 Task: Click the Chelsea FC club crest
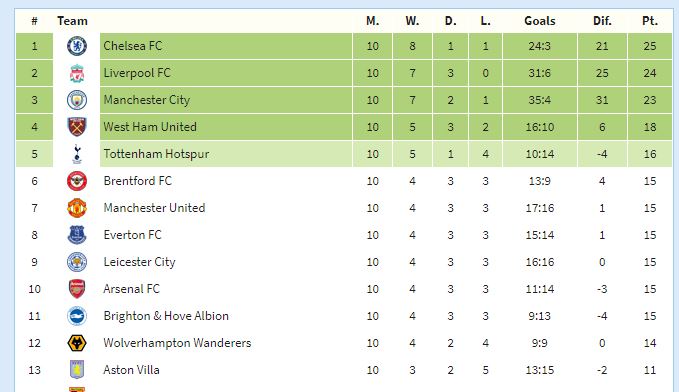pyautogui.click(x=77, y=46)
